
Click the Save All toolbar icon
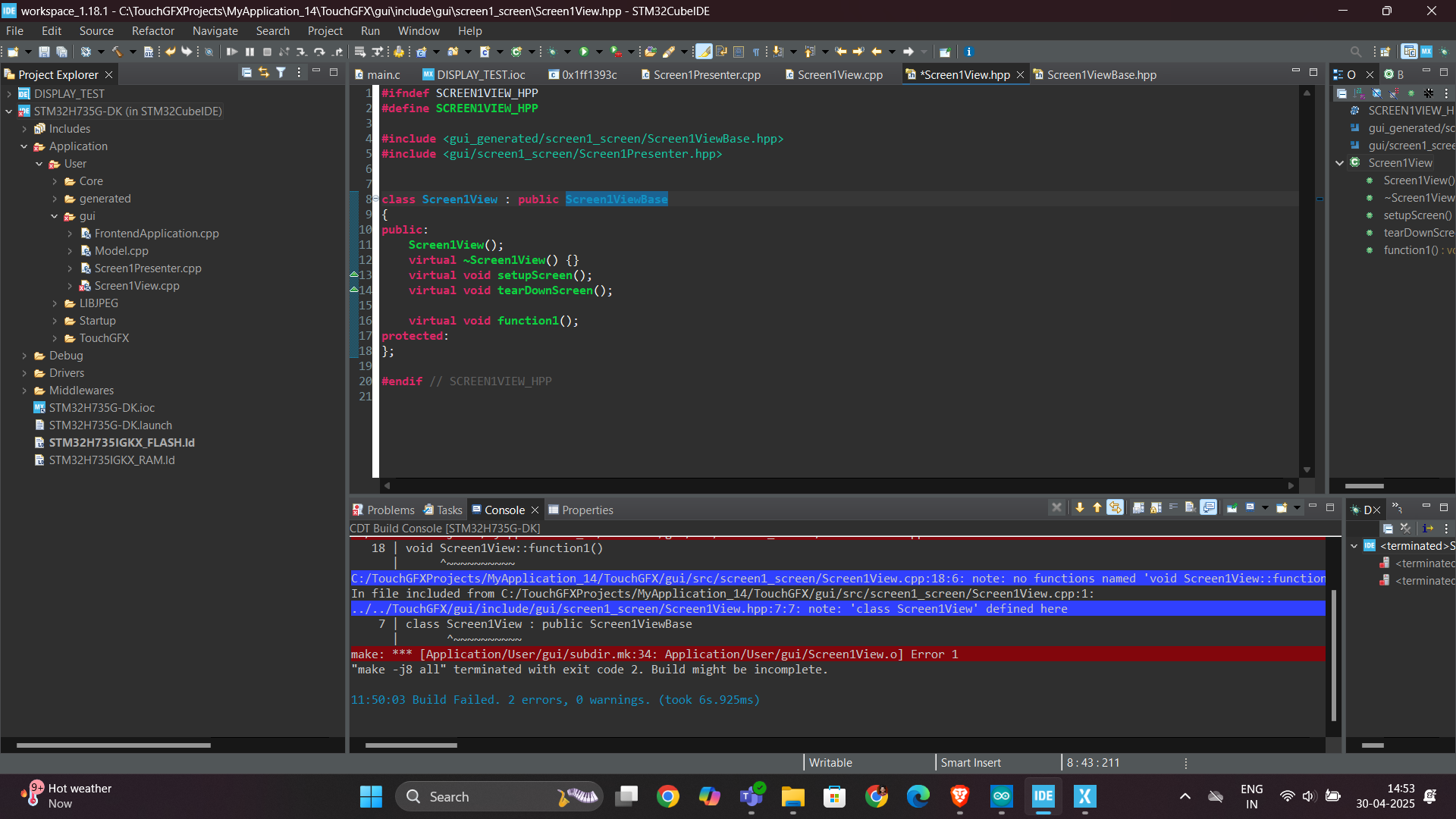coord(62,52)
